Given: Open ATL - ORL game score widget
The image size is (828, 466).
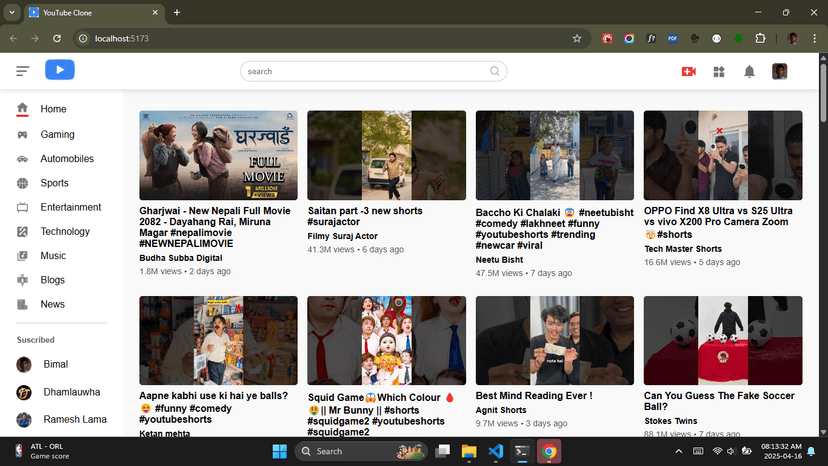Looking at the screenshot, I should click(41, 452).
